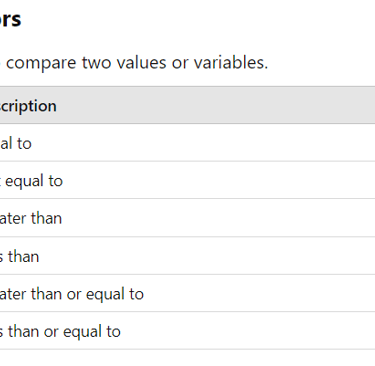The width and height of the screenshot is (375, 366).
Task: Select 'greater than or equal to' row
Action: click(187, 293)
